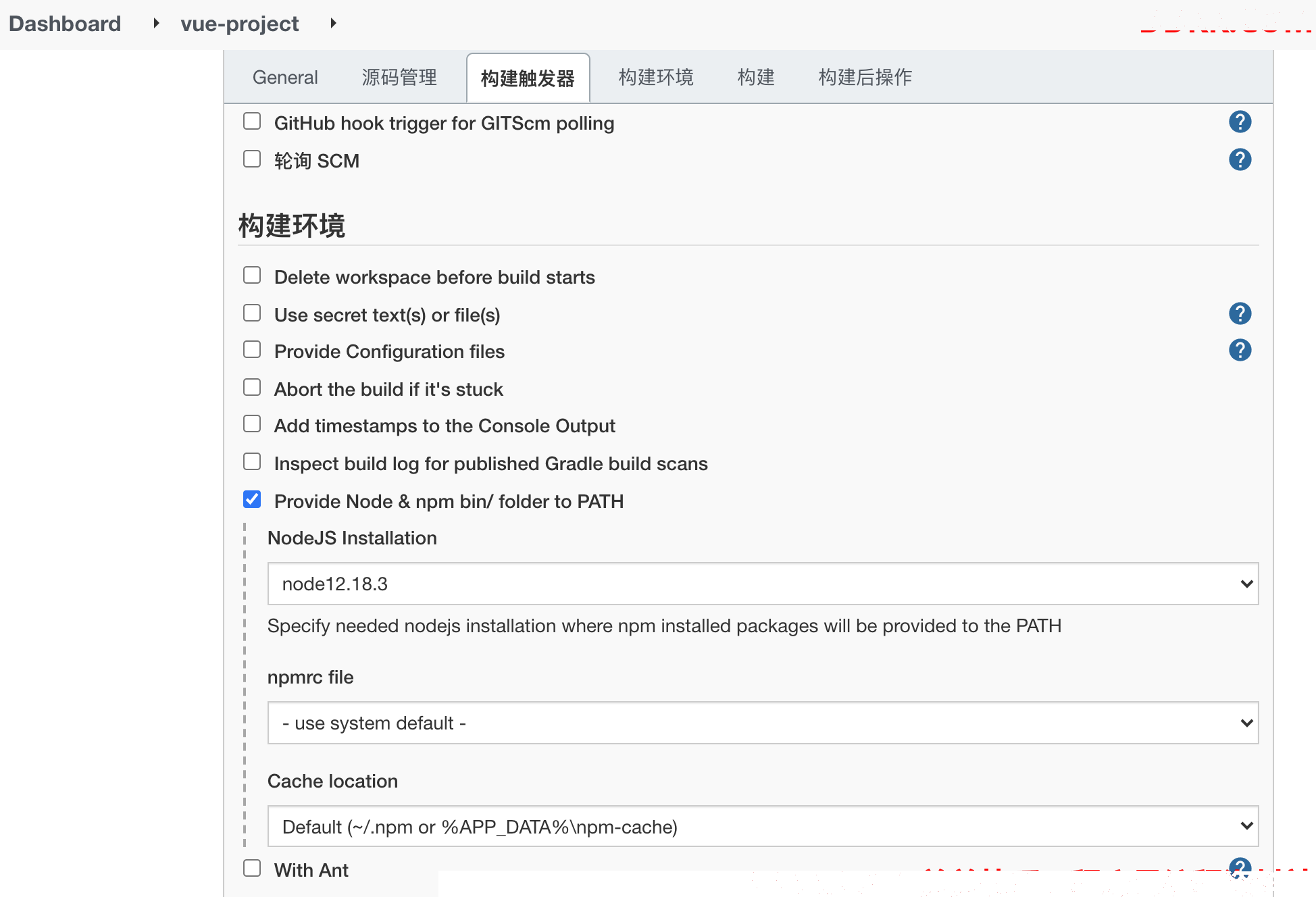This screenshot has height=897, width=1316.
Task: Open NodeJS Installation dropdown showing node12.18.3
Action: 763,584
